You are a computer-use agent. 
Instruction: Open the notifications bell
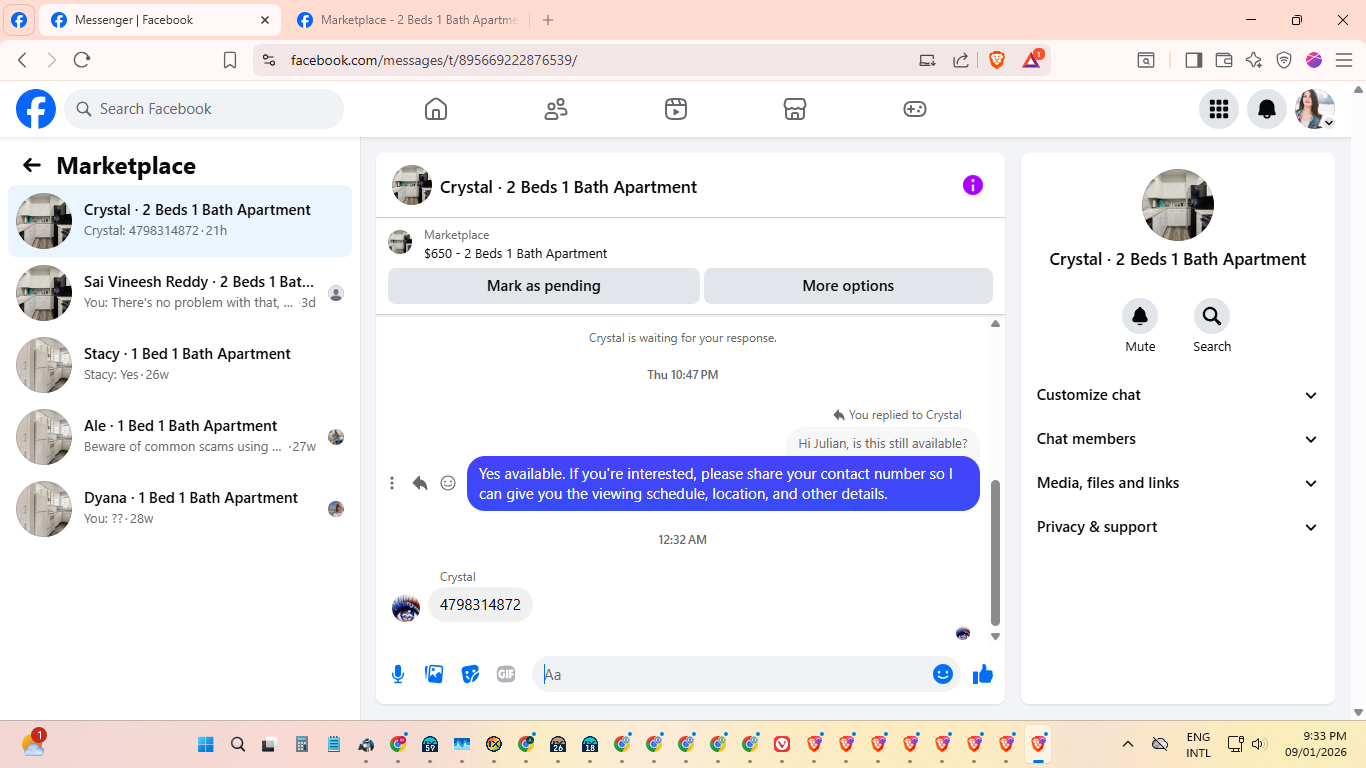point(1267,109)
